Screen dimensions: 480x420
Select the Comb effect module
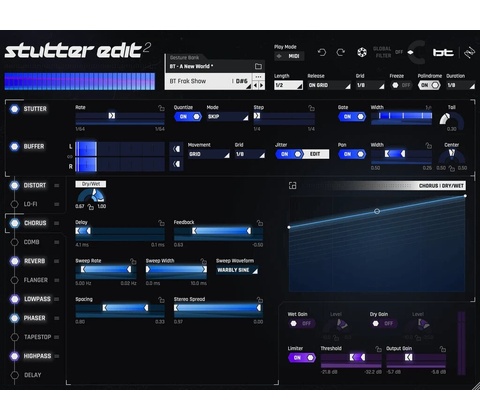click(x=31, y=242)
